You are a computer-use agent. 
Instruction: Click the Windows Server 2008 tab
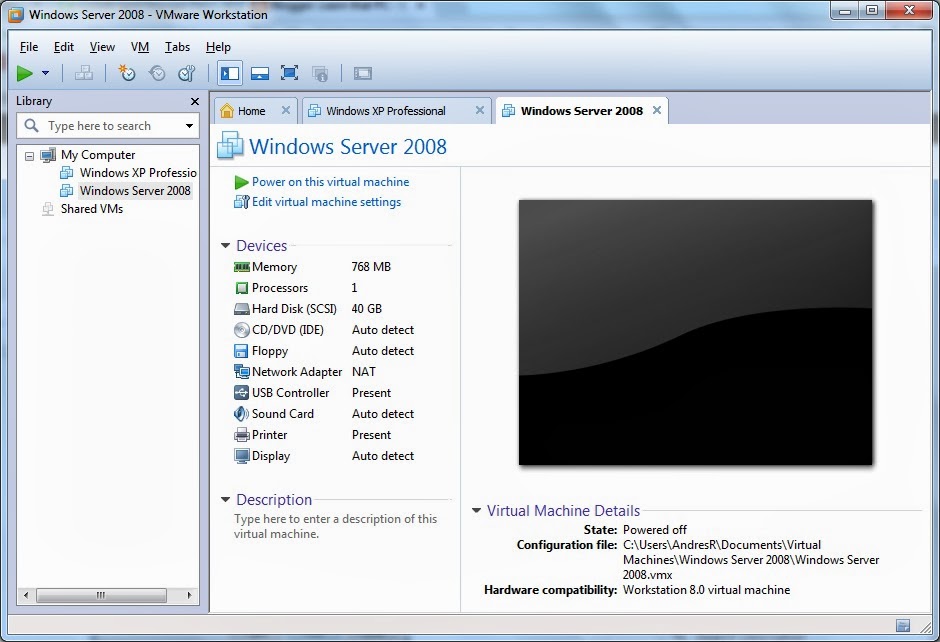[582, 111]
